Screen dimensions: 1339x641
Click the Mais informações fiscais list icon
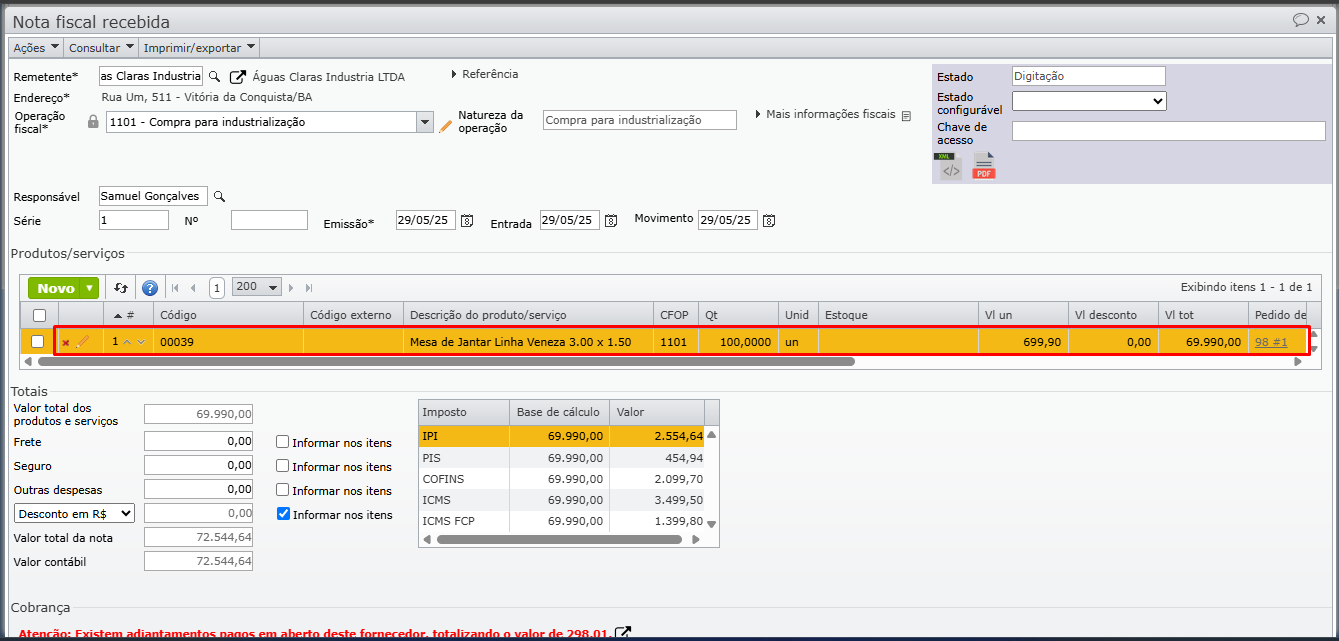[906, 116]
